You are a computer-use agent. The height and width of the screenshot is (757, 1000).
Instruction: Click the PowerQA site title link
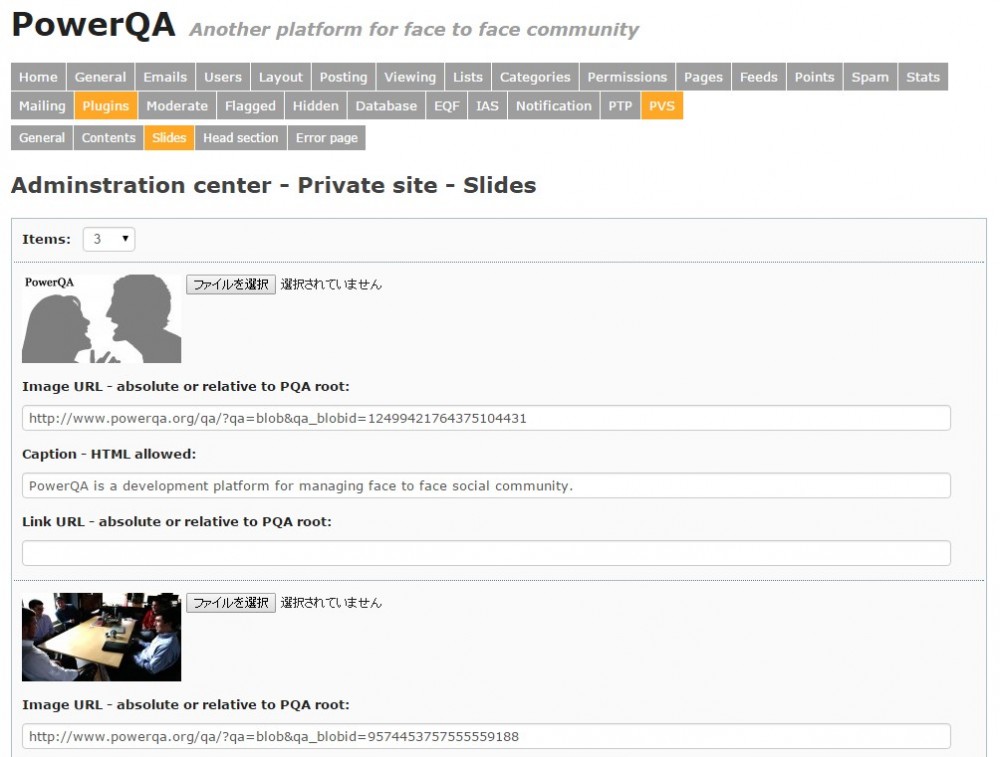coord(93,26)
